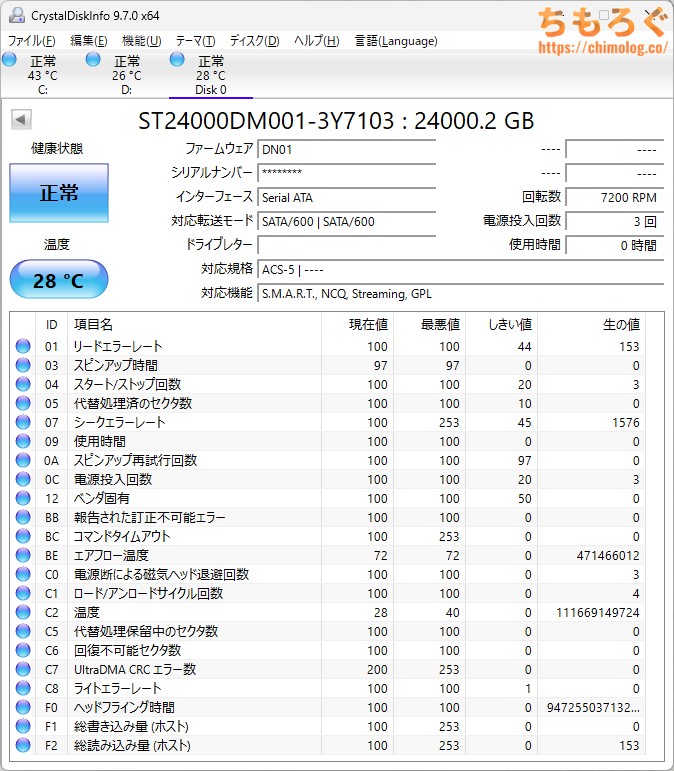Click status circle for ID C1 row
The image size is (674, 771).
point(23,593)
